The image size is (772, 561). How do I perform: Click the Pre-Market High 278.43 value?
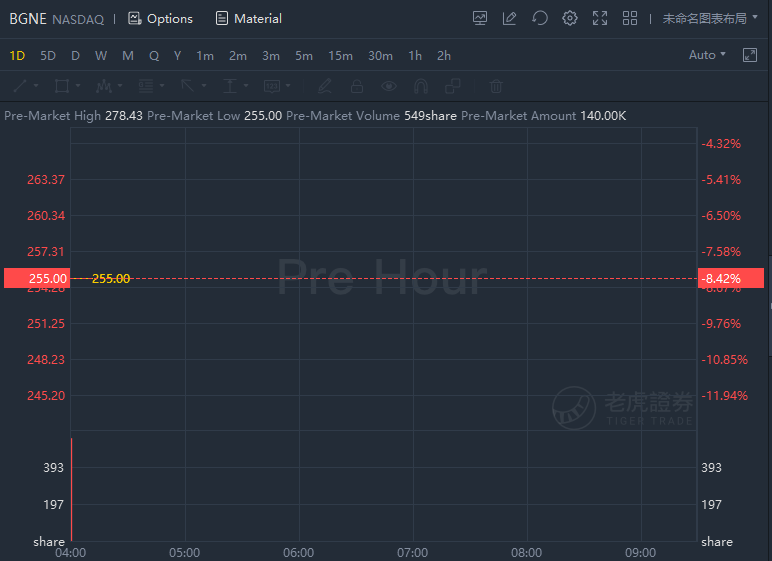tap(124, 116)
